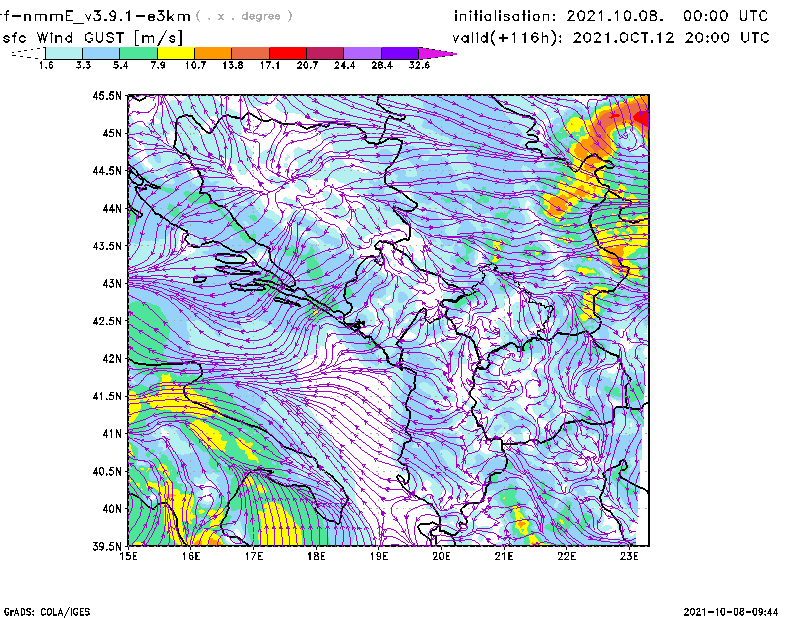The image size is (800, 618).
Task: Click the 23E longitude label
Action: (x=629, y=556)
